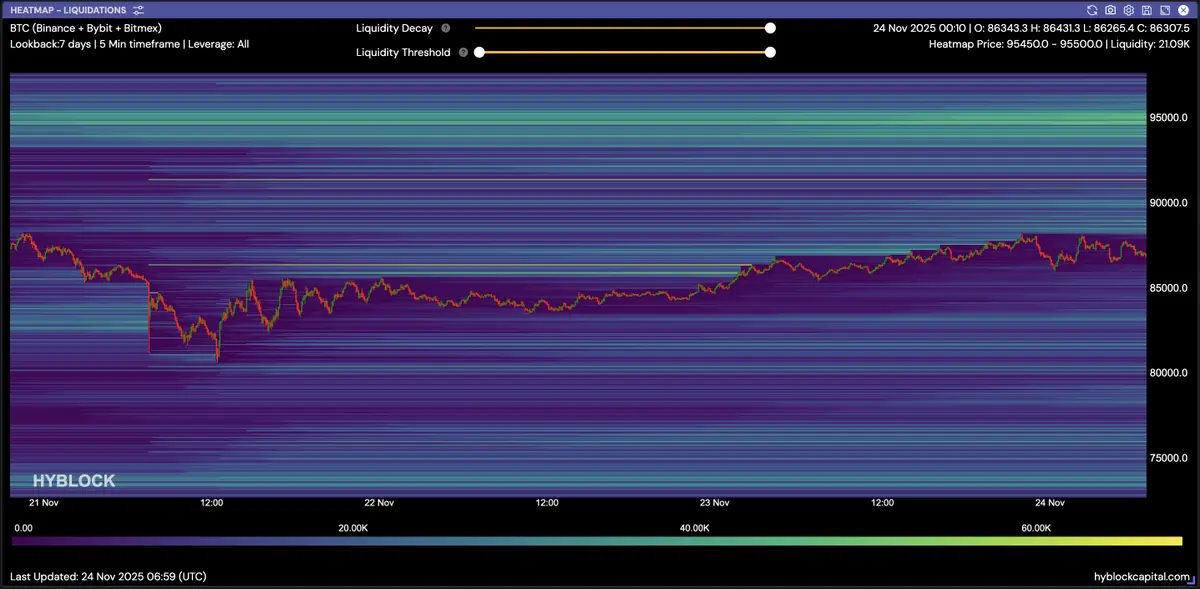Click the HEATMAP - LIQUIDATIONS title text
Image resolution: width=1200 pixels, height=589 pixels.
(x=68, y=10)
